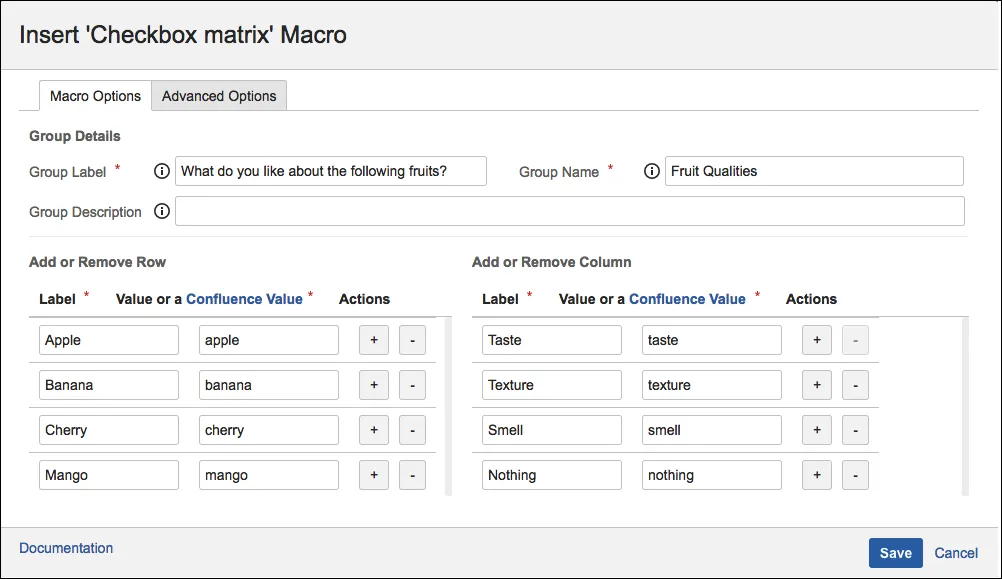Click the Group Name info icon
This screenshot has height=579, width=1002.
point(651,171)
